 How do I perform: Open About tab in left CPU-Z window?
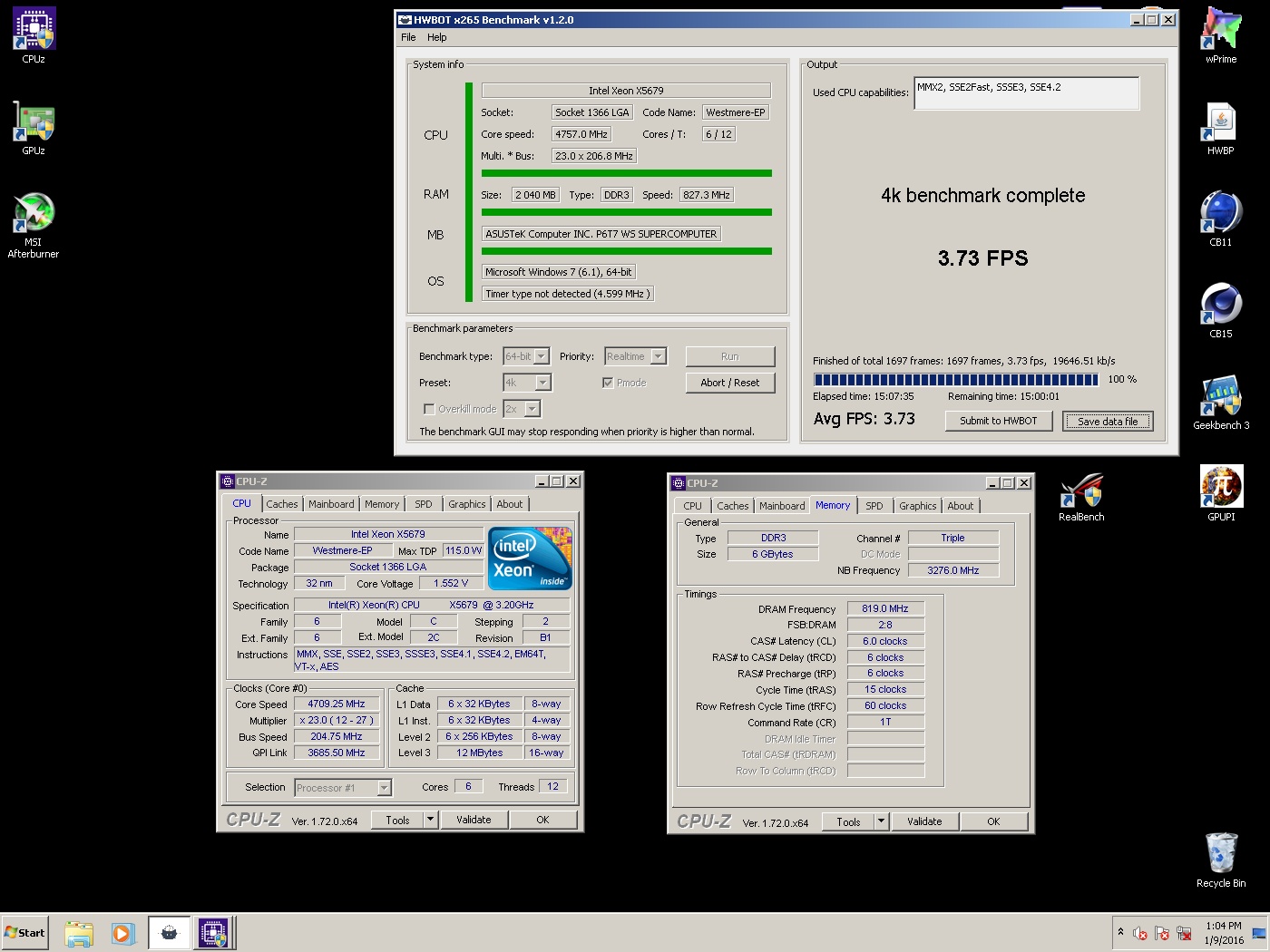coord(510,504)
